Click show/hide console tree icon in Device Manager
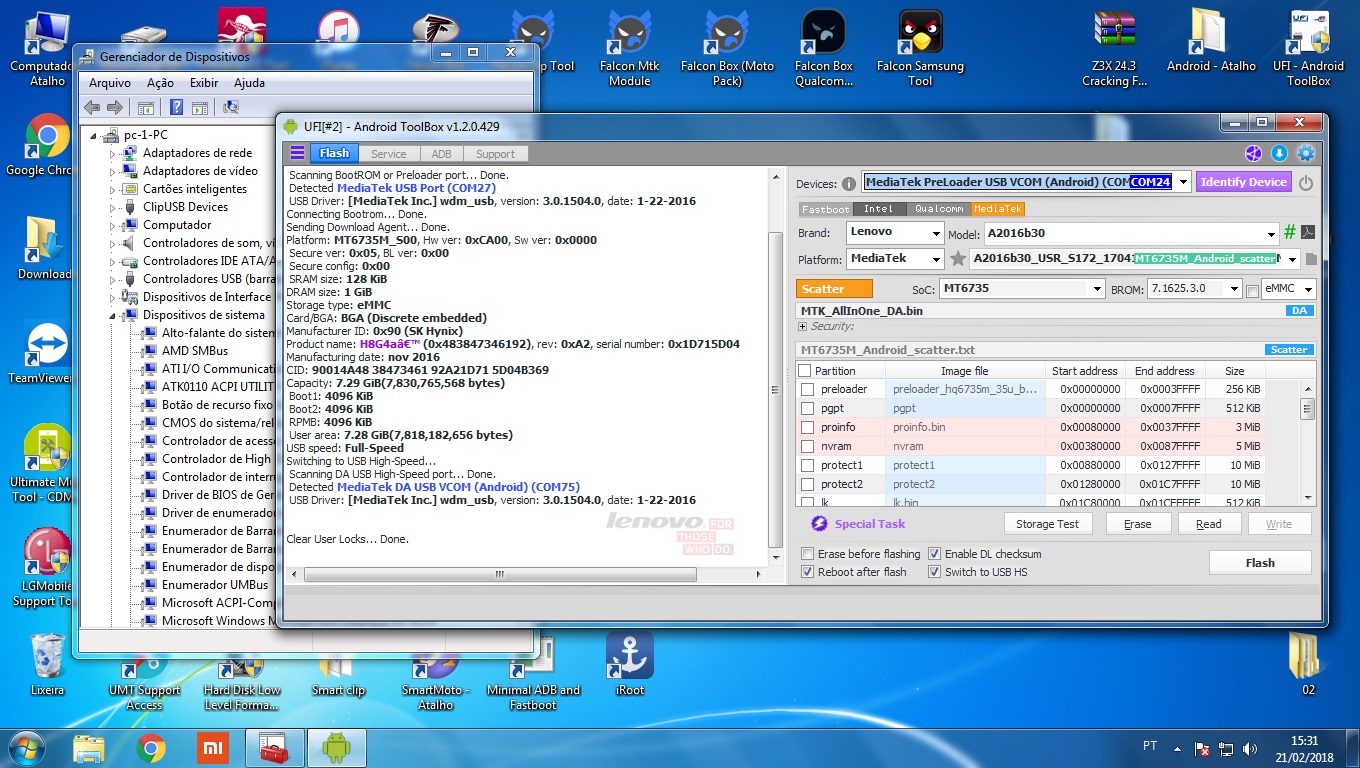This screenshot has width=1360, height=768. tap(145, 108)
